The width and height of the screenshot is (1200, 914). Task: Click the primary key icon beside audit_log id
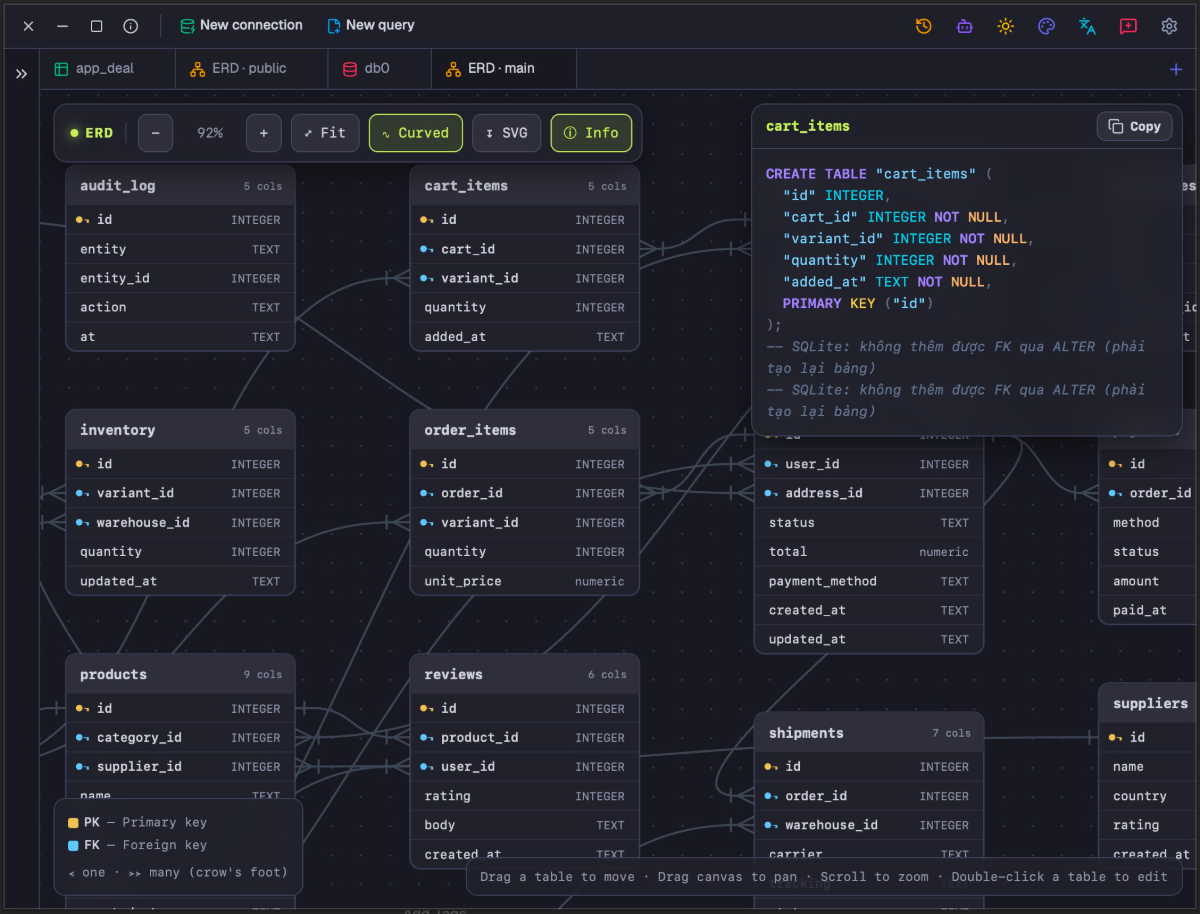83,219
